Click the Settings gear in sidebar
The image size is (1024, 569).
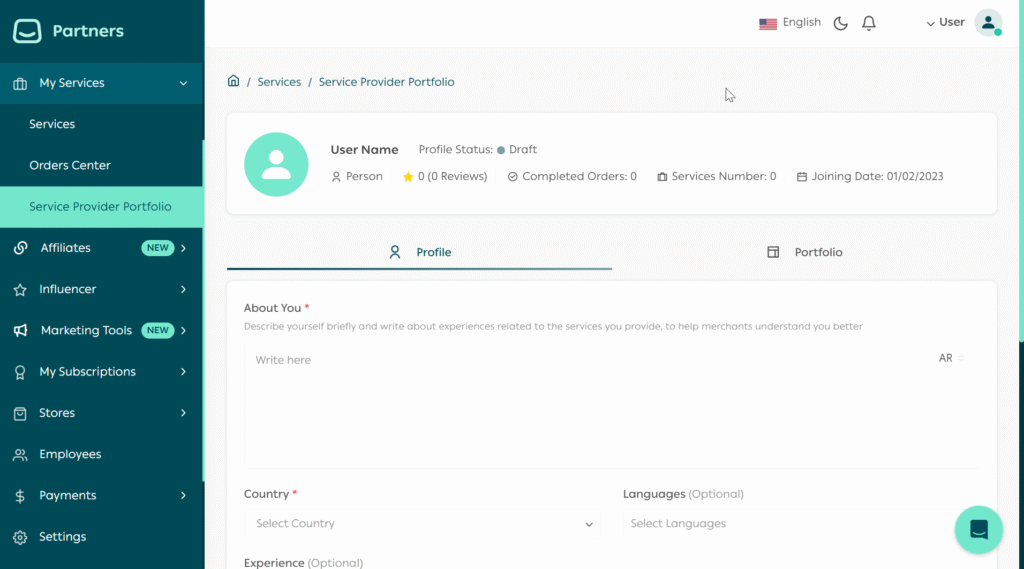click(20, 537)
